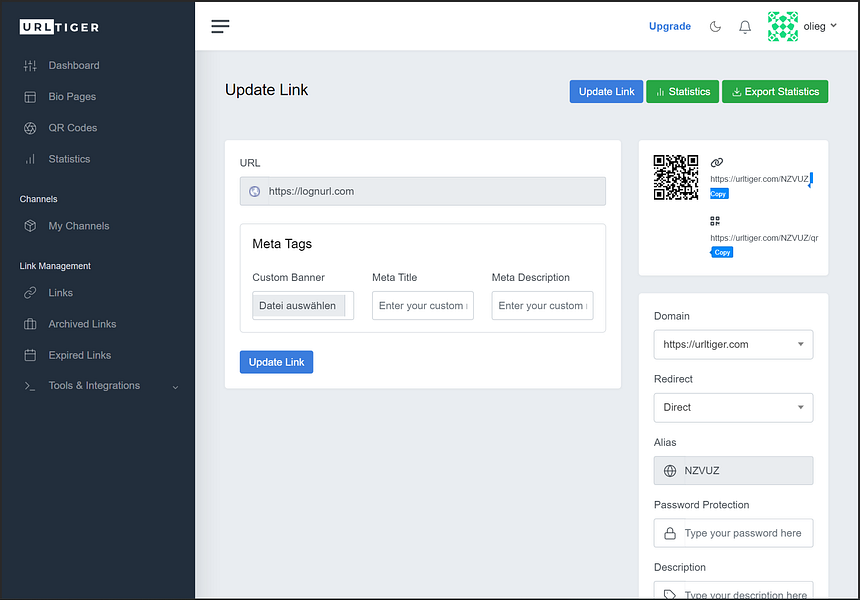Image resolution: width=860 pixels, height=600 pixels.
Task: Expand Tools & Integrations menu
Action: point(99,386)
